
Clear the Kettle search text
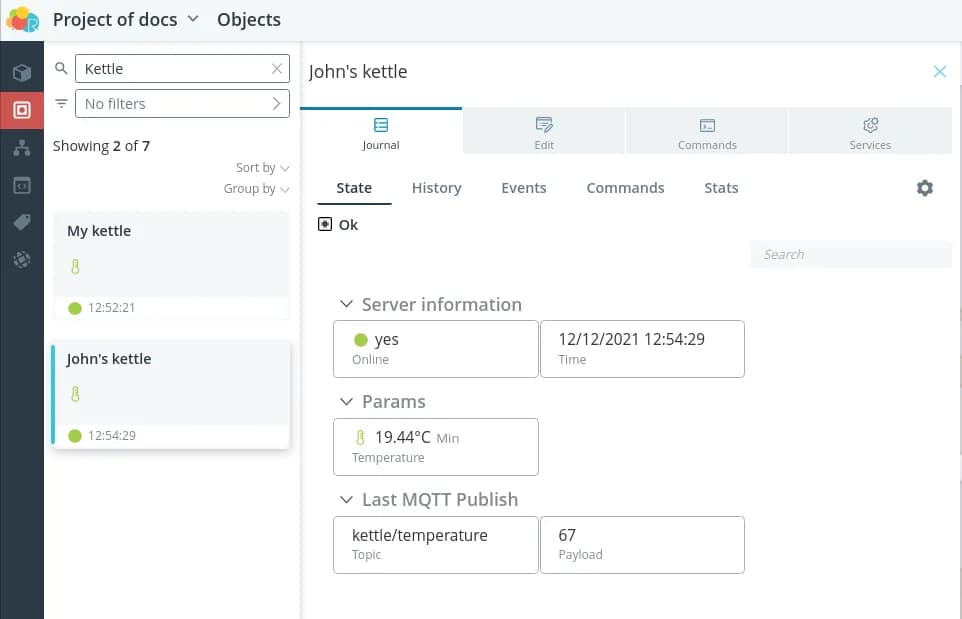277,69
